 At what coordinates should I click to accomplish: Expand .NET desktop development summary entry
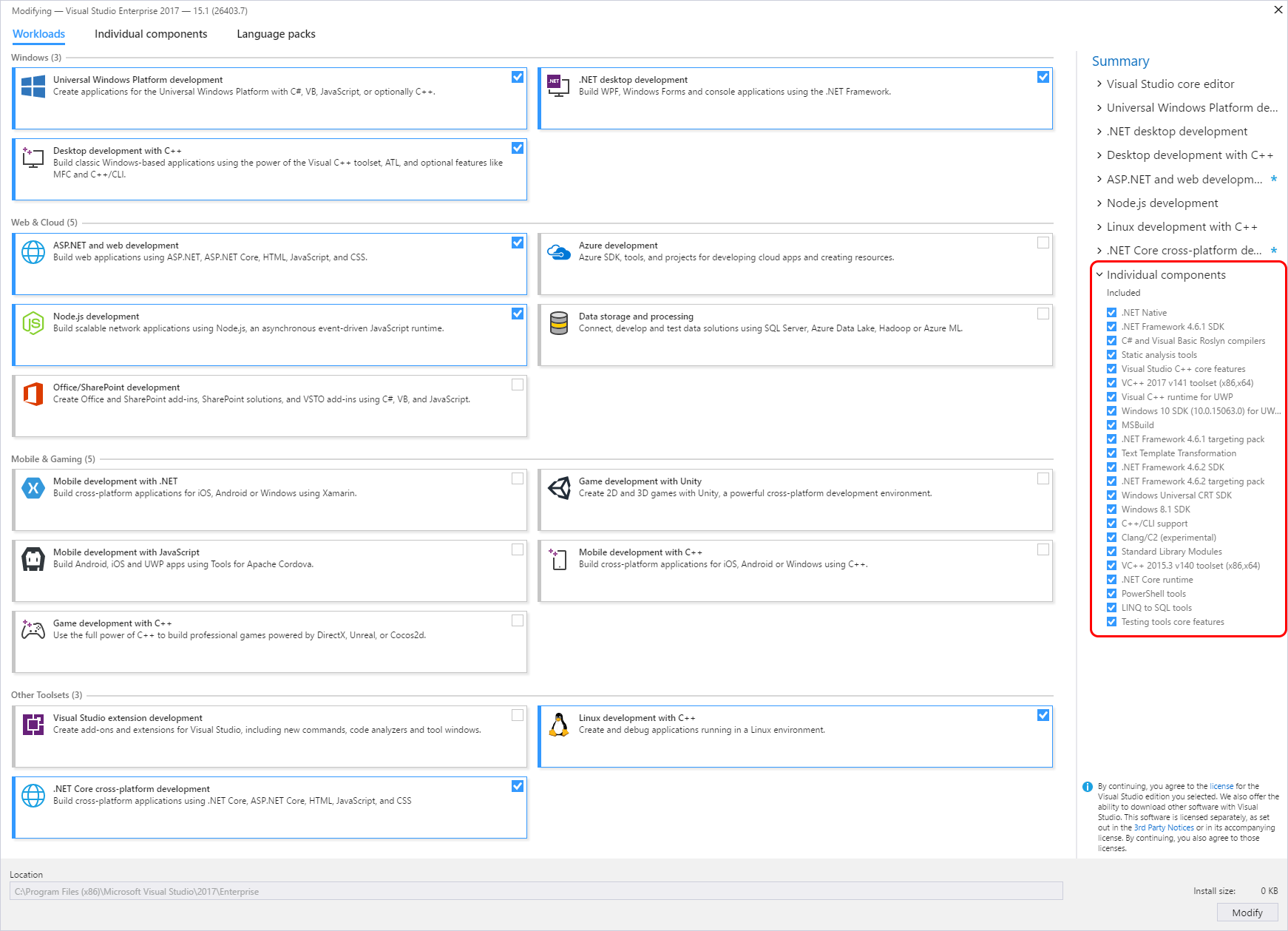click(1099, 132)
